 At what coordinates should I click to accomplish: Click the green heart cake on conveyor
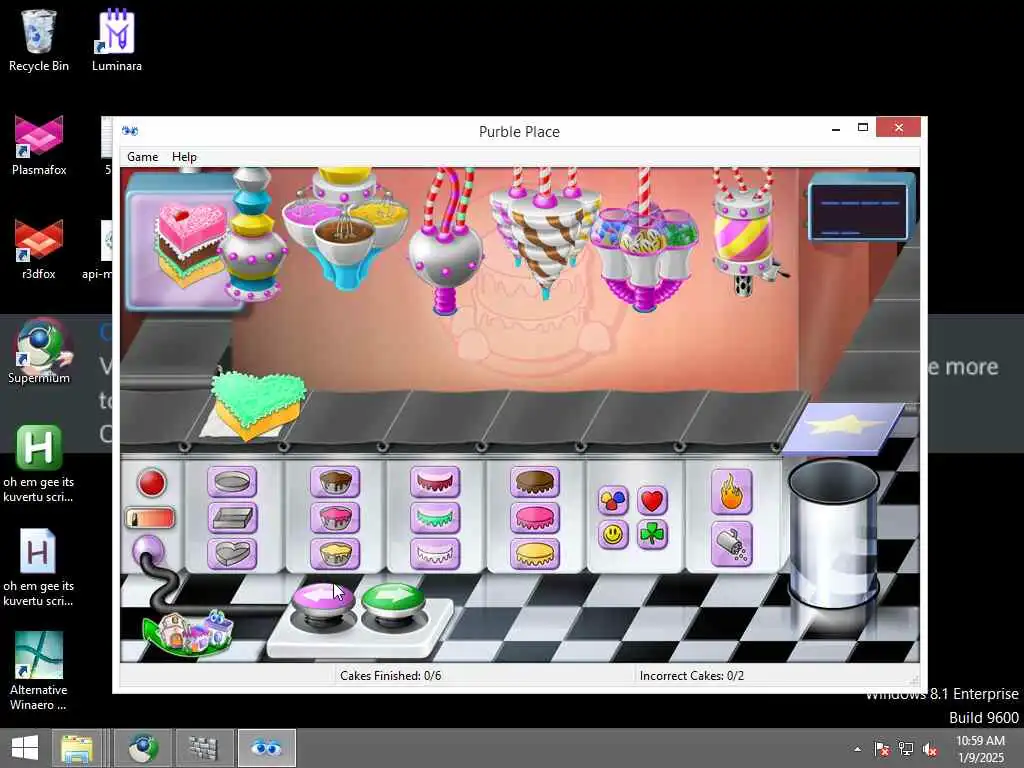pos(257,405)
